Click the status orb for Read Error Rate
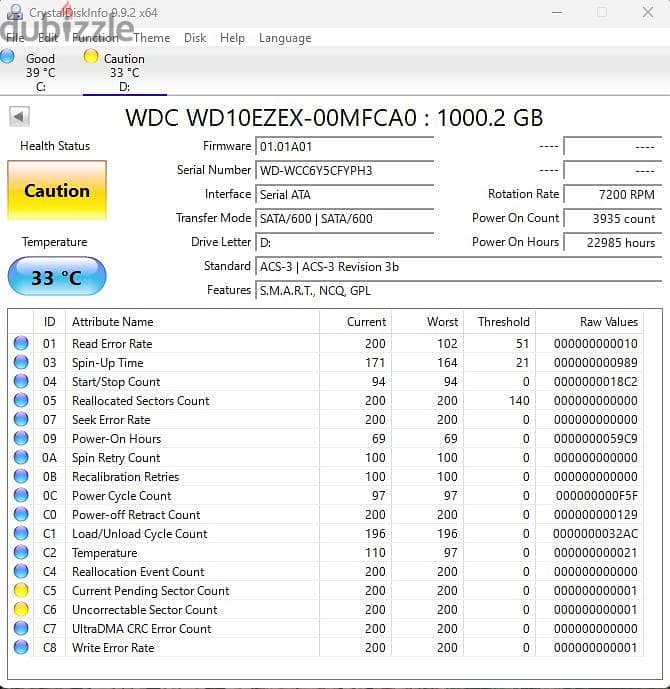This screenshot has height=689, width=670. point(21,343)
